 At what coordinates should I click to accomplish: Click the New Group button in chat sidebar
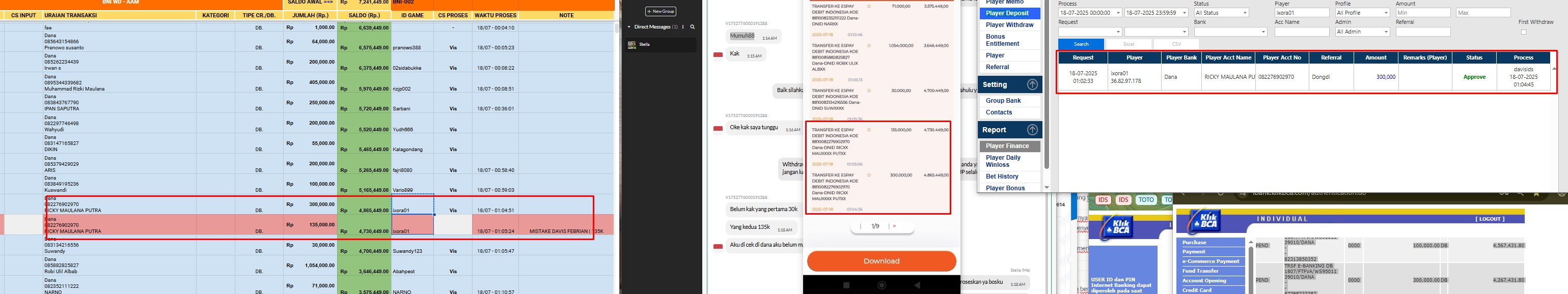click(661, 11)
